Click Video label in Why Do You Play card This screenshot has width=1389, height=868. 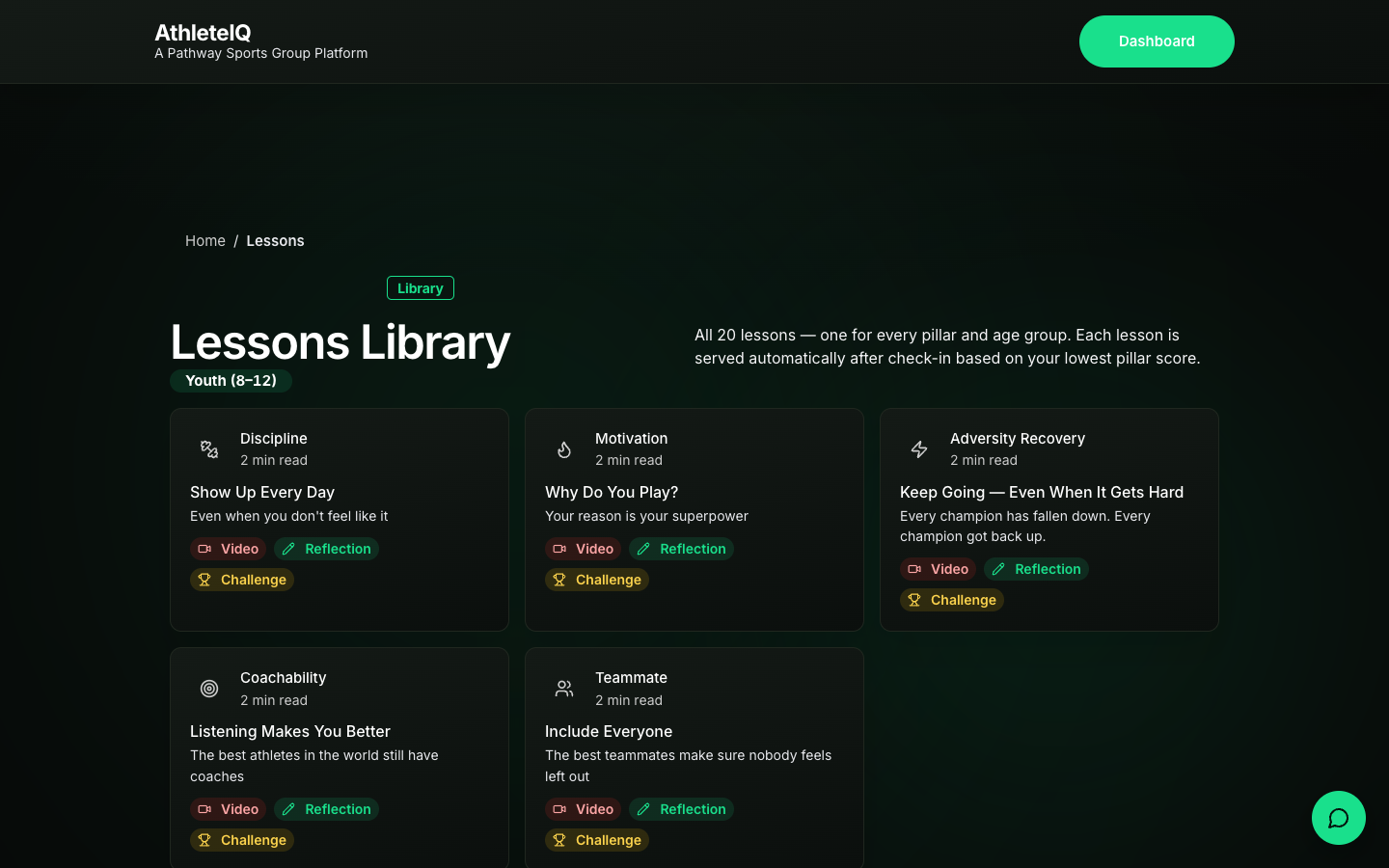(594, 549)
